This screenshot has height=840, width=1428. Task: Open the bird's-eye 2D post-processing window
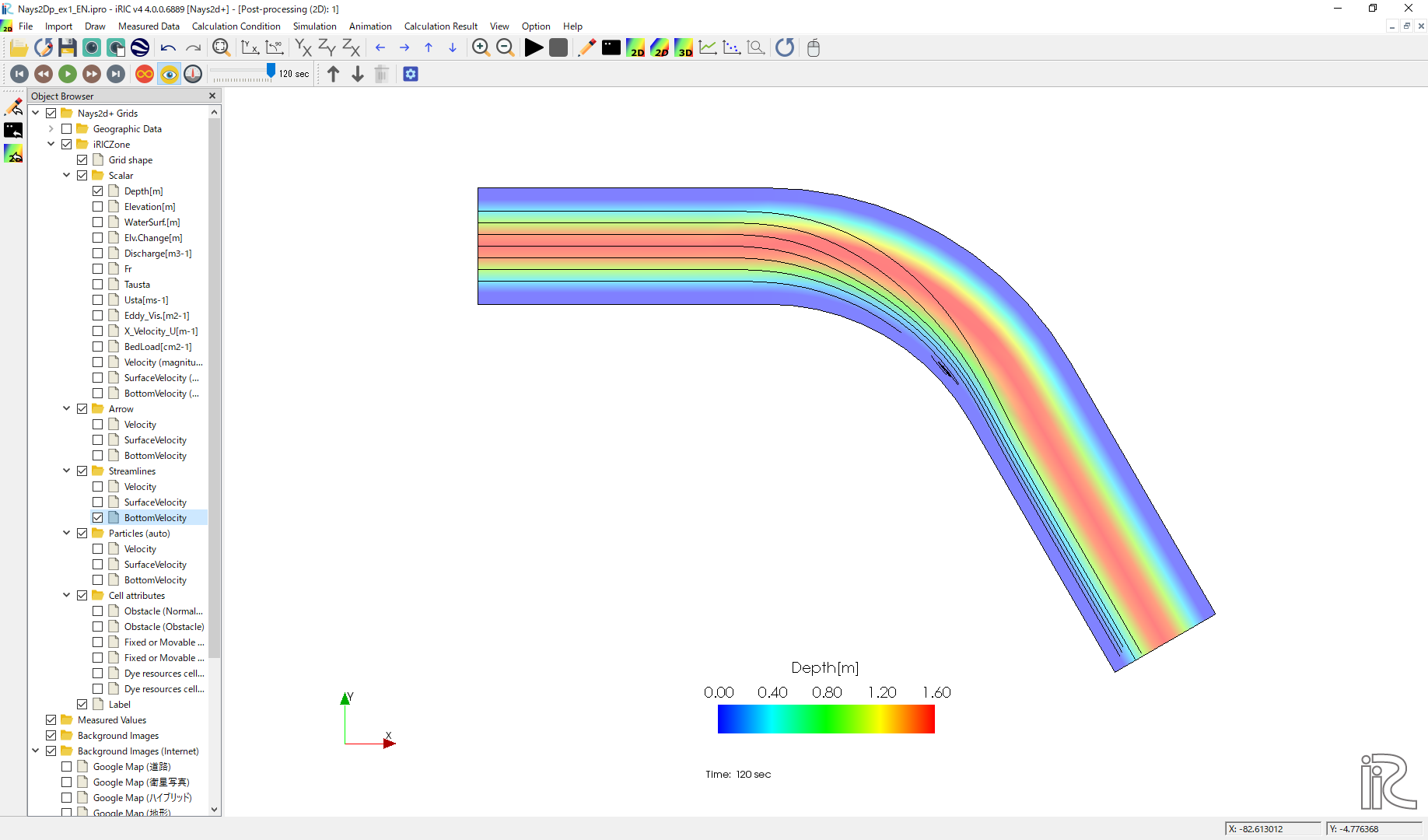coord(660,47)
